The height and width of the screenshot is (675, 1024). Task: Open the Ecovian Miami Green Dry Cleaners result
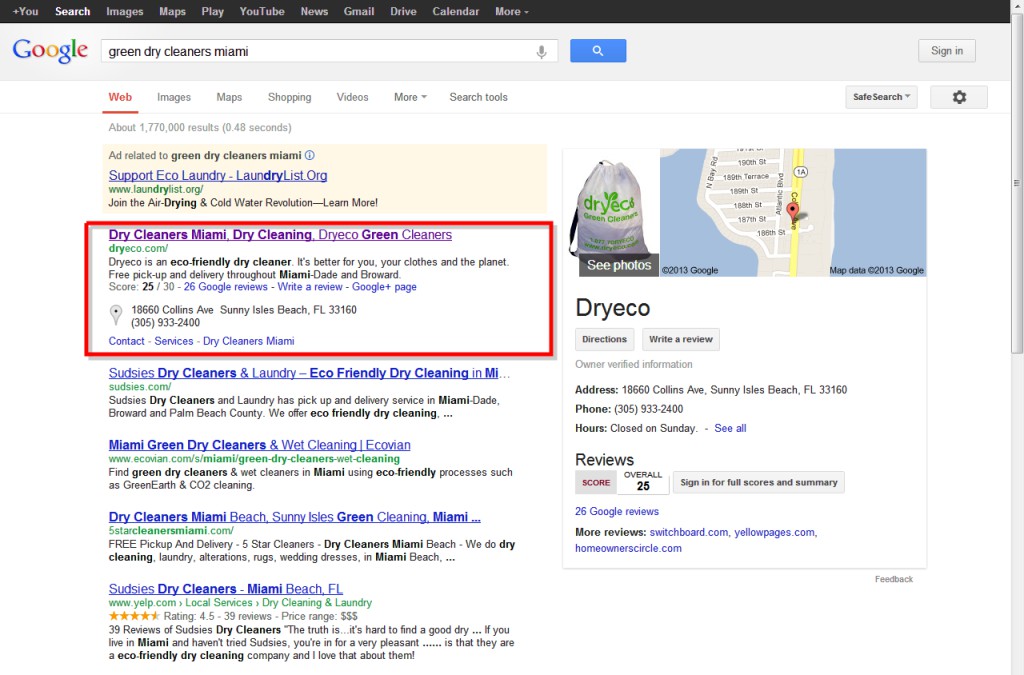pyautogui.click(x=259, y=445)
